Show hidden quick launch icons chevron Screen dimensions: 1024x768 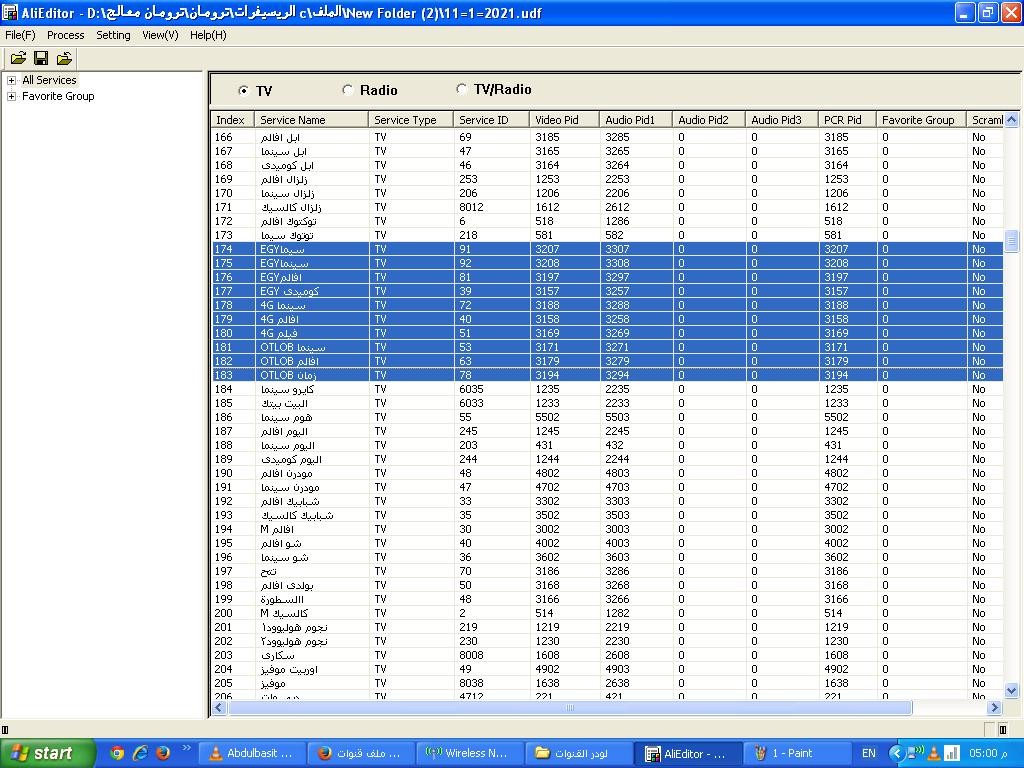(185, 748)
